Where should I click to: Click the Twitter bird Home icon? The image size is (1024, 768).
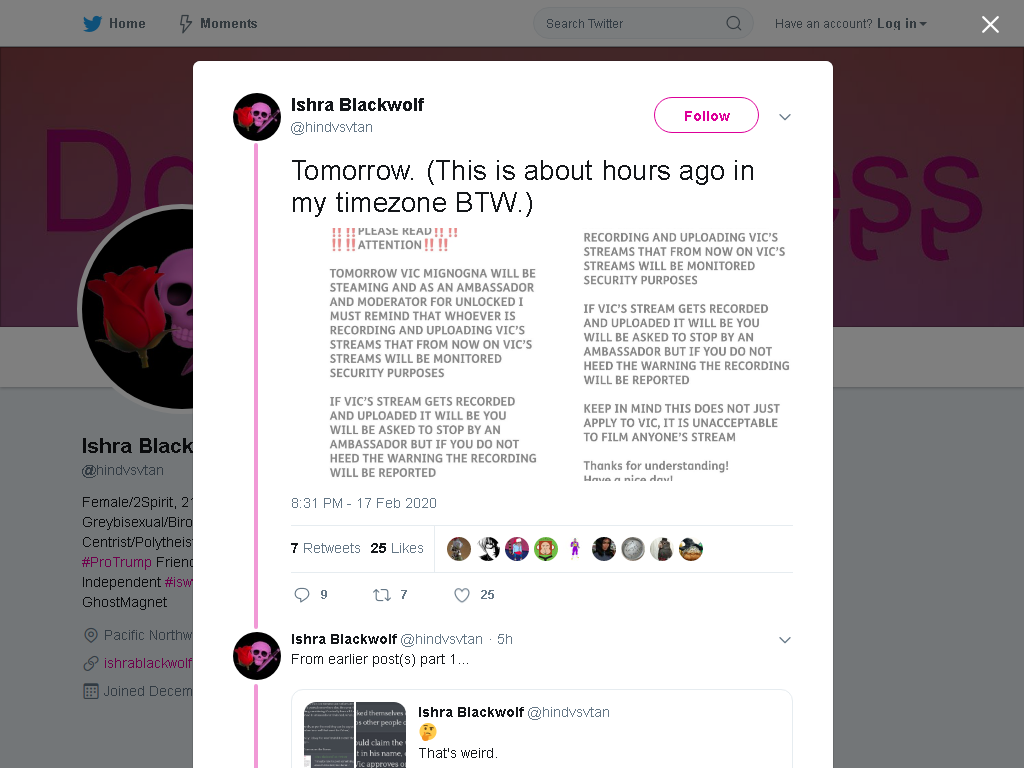pyautogui.click(x=92, y=24)
